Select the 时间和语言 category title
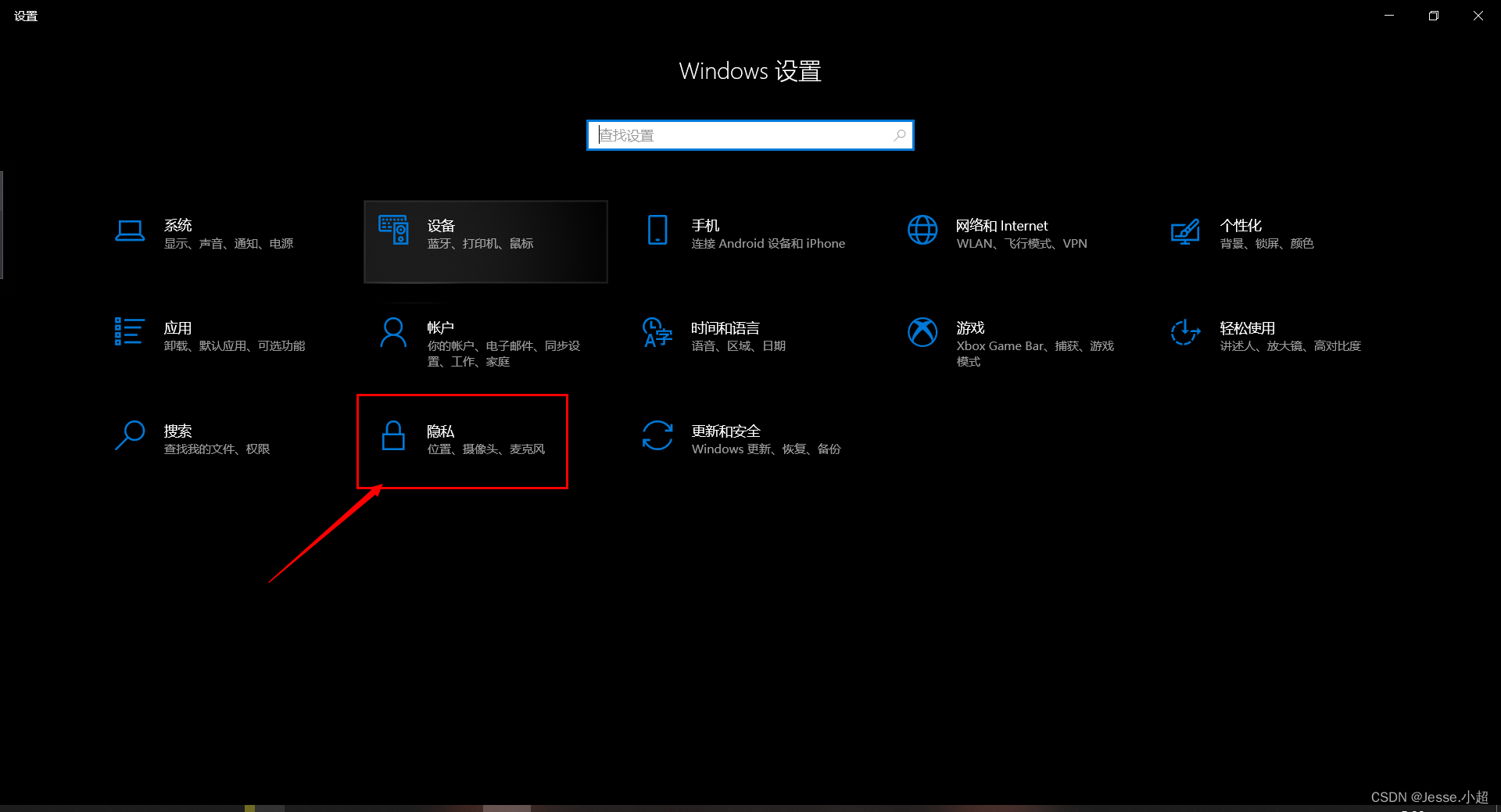1501x812 pixels. tap(725, 327)
